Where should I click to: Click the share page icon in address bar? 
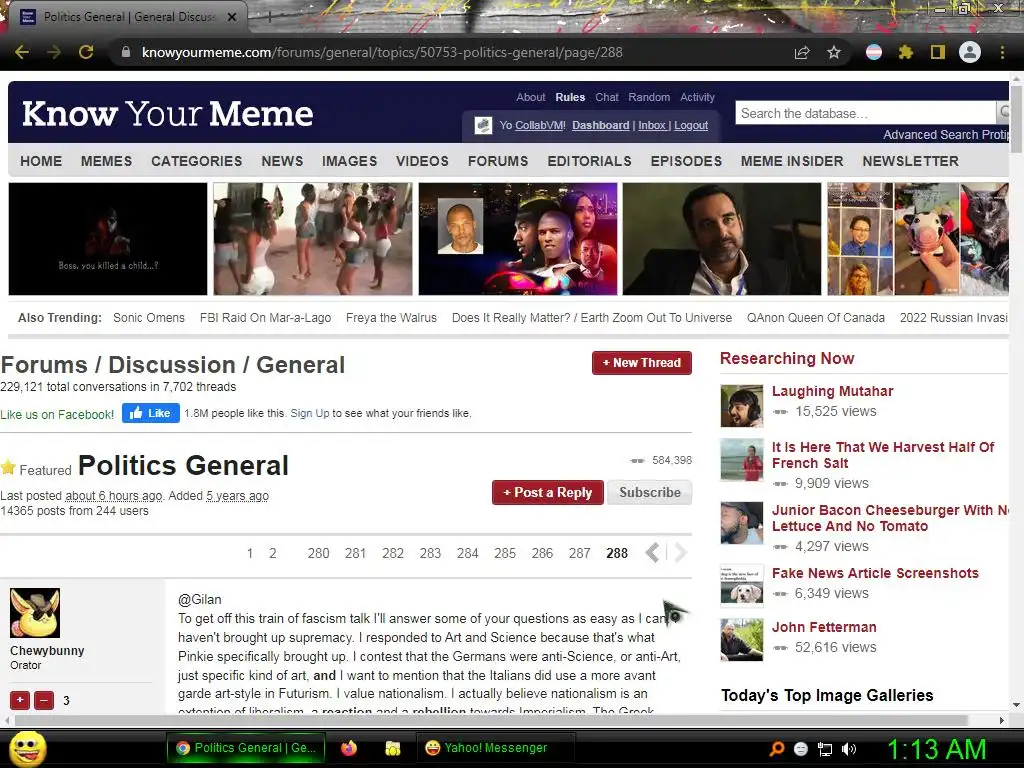802,52
